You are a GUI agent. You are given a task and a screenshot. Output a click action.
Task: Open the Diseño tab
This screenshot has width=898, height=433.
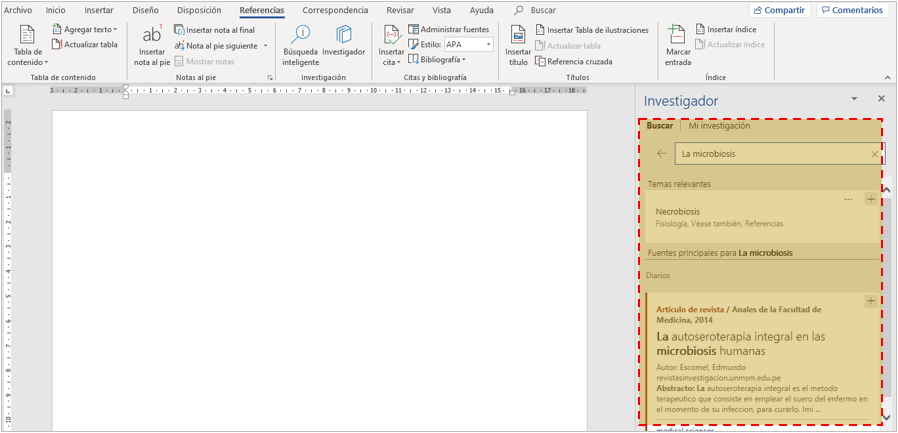pos(145,10)
